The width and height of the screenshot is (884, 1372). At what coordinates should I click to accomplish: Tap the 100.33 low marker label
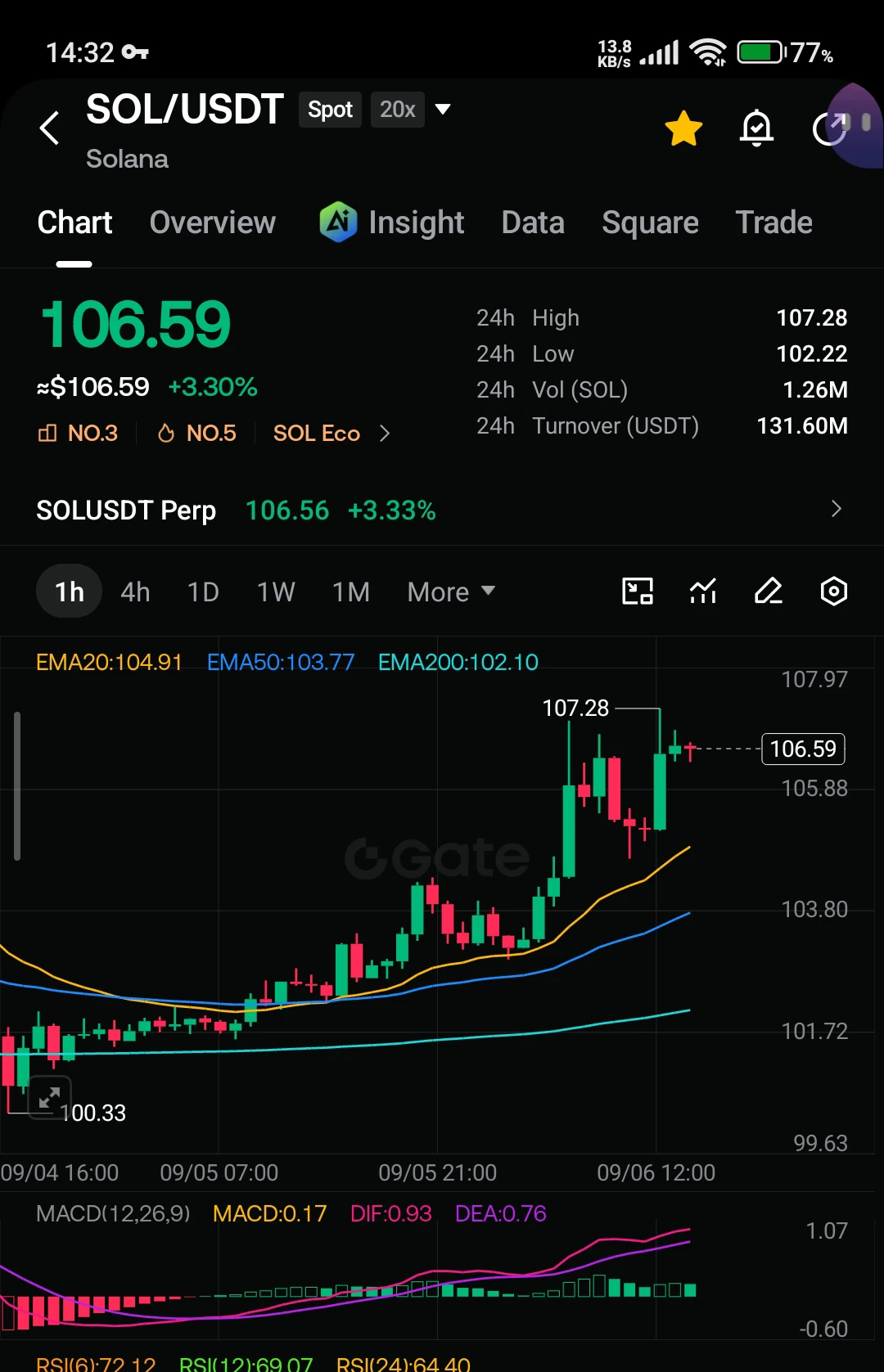93,1113
